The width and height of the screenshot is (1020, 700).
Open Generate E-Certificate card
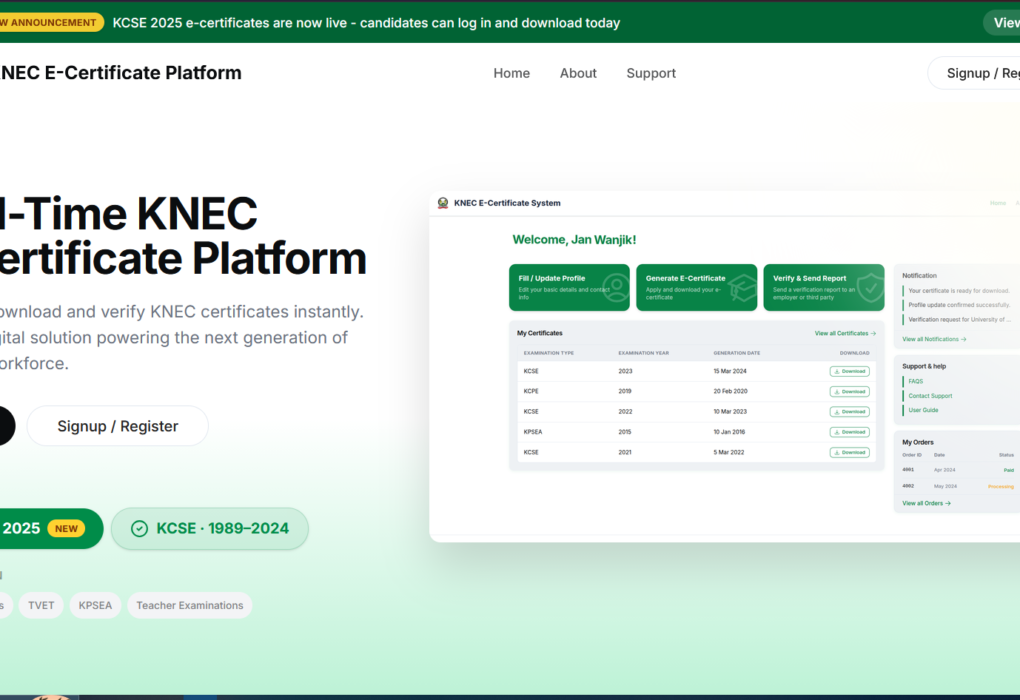pos(697,287)
